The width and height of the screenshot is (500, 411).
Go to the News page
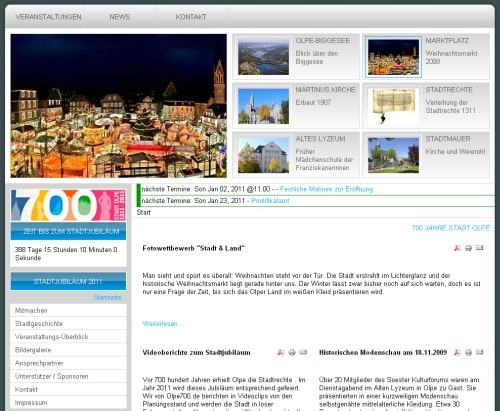pyautogui.click(x=120, y=17)
